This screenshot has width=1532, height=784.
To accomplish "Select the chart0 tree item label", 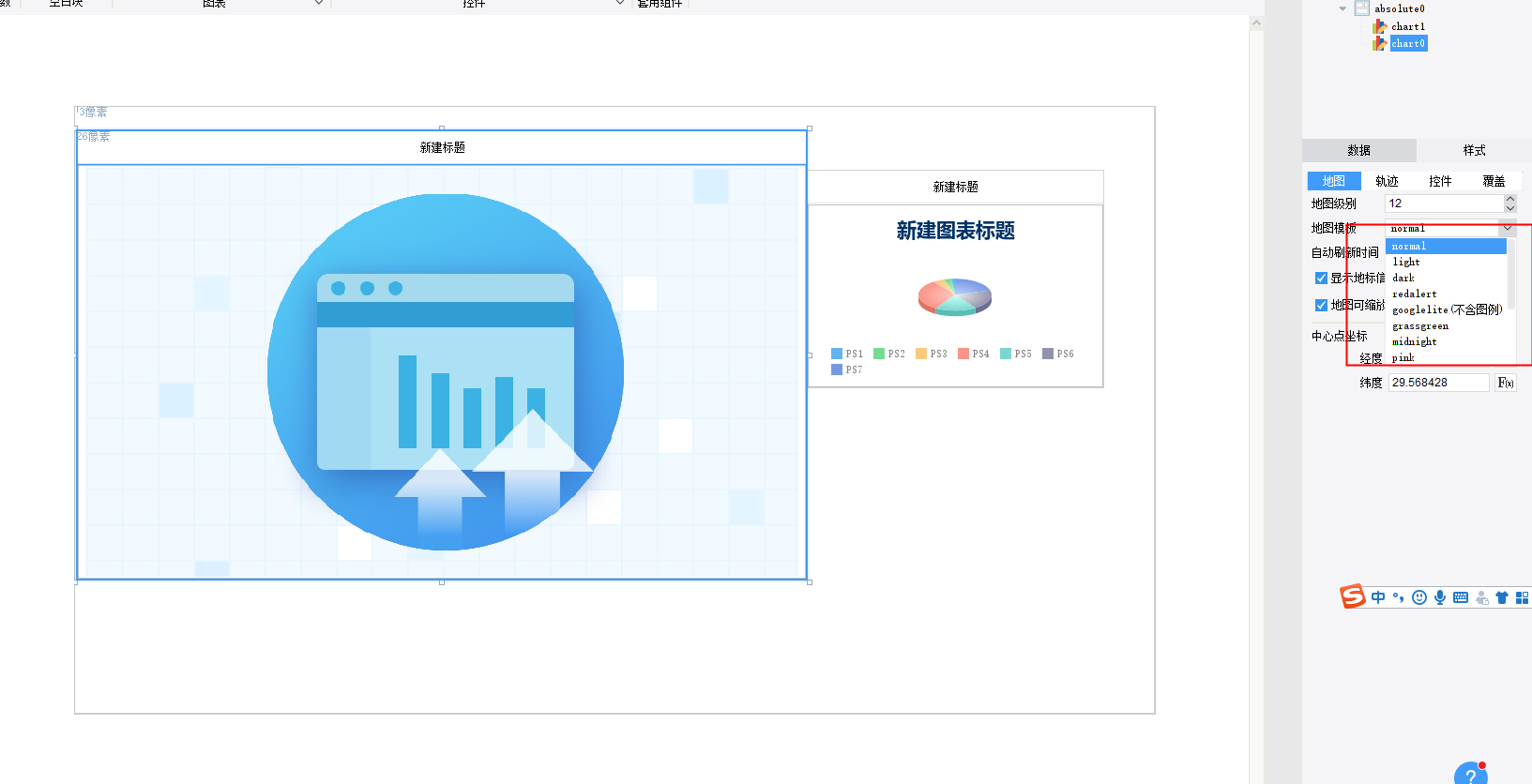I will [x=1408, y=43].
